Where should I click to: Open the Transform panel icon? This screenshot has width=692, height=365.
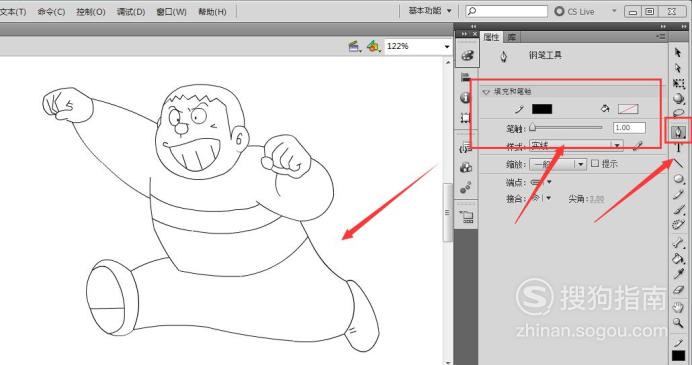(x=466, y=118)
